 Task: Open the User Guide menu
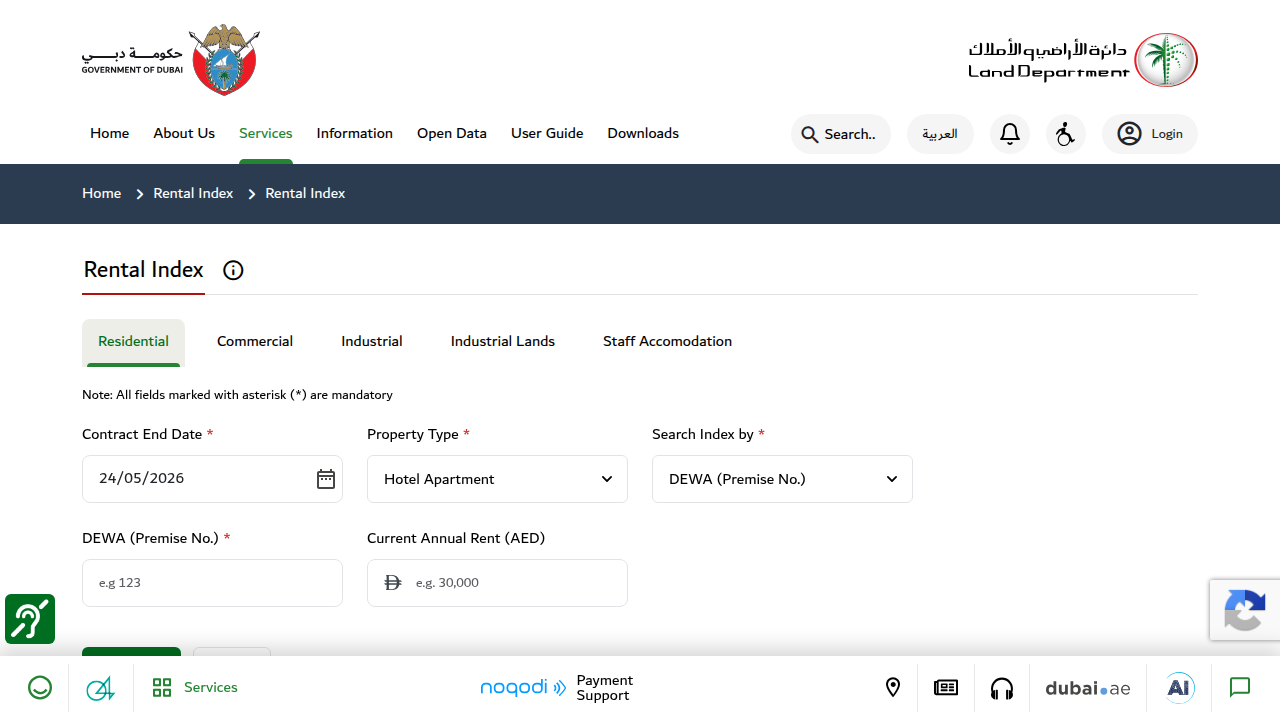[x=547, y=134]
